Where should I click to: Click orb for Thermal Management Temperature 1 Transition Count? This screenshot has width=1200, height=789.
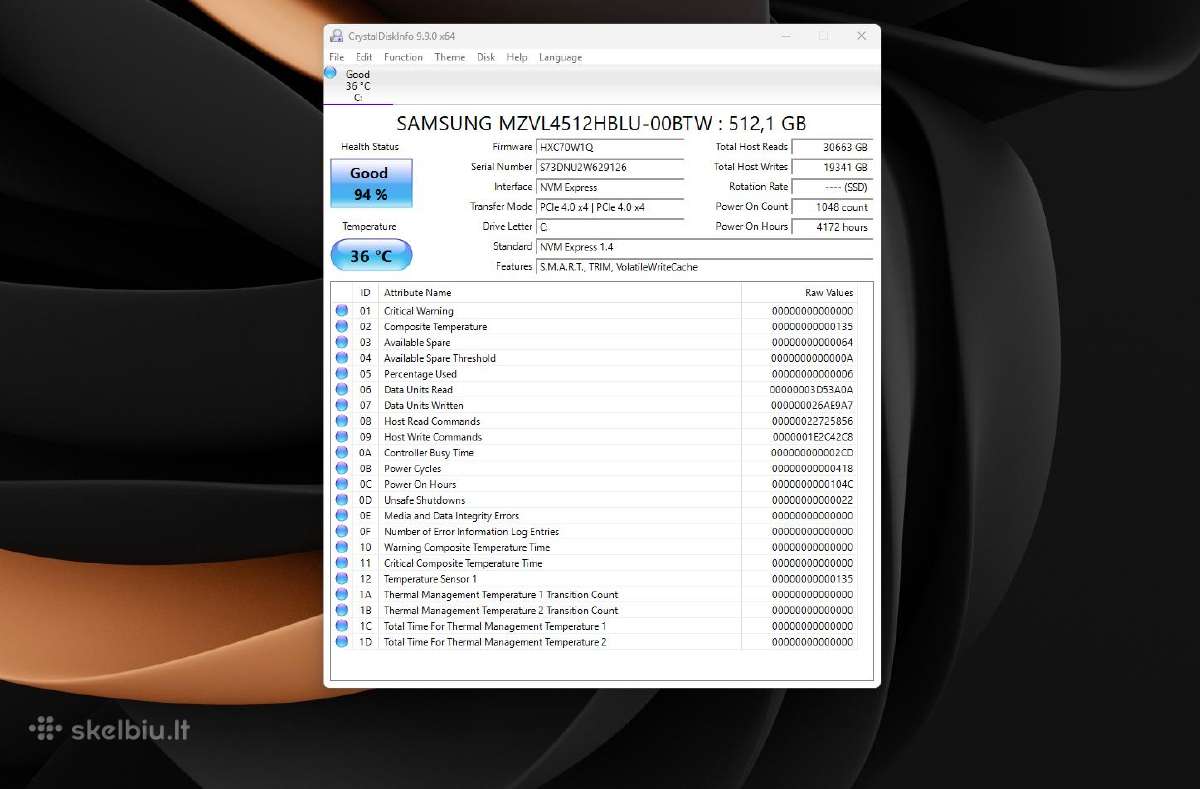pyautogui.click(x=342, y=595)
